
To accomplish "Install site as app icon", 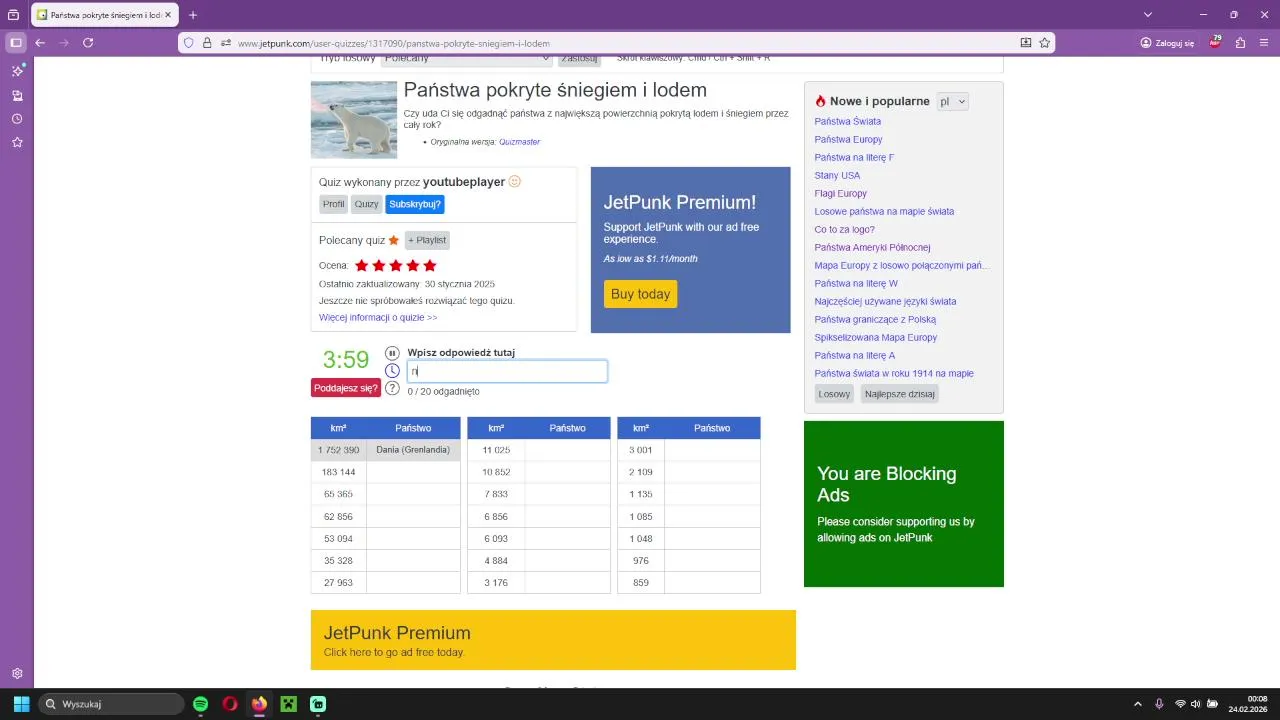I will pyautogui.click(x=1025, y=43).
